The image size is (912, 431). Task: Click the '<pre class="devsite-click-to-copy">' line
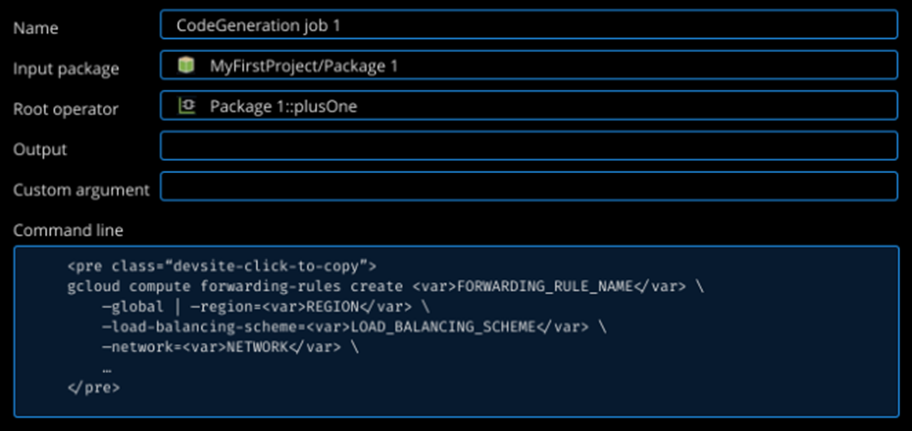click(x=222, y=267)
